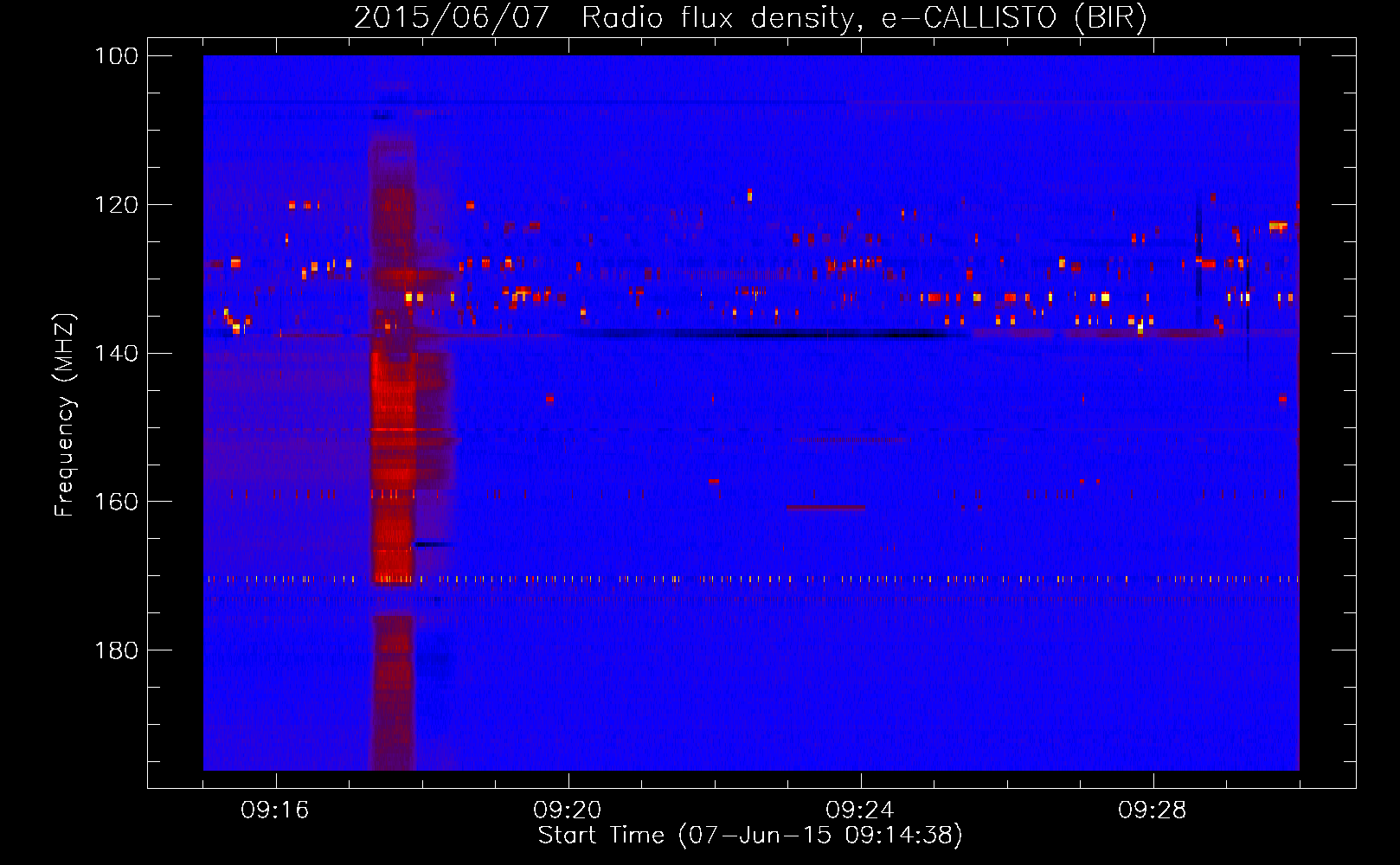Viewport: 1400px width, 865px height.
Task: Click the plot title "Radio flux density, e-CALLISTO (BIR)"
Action: click(x=864, y=18)
